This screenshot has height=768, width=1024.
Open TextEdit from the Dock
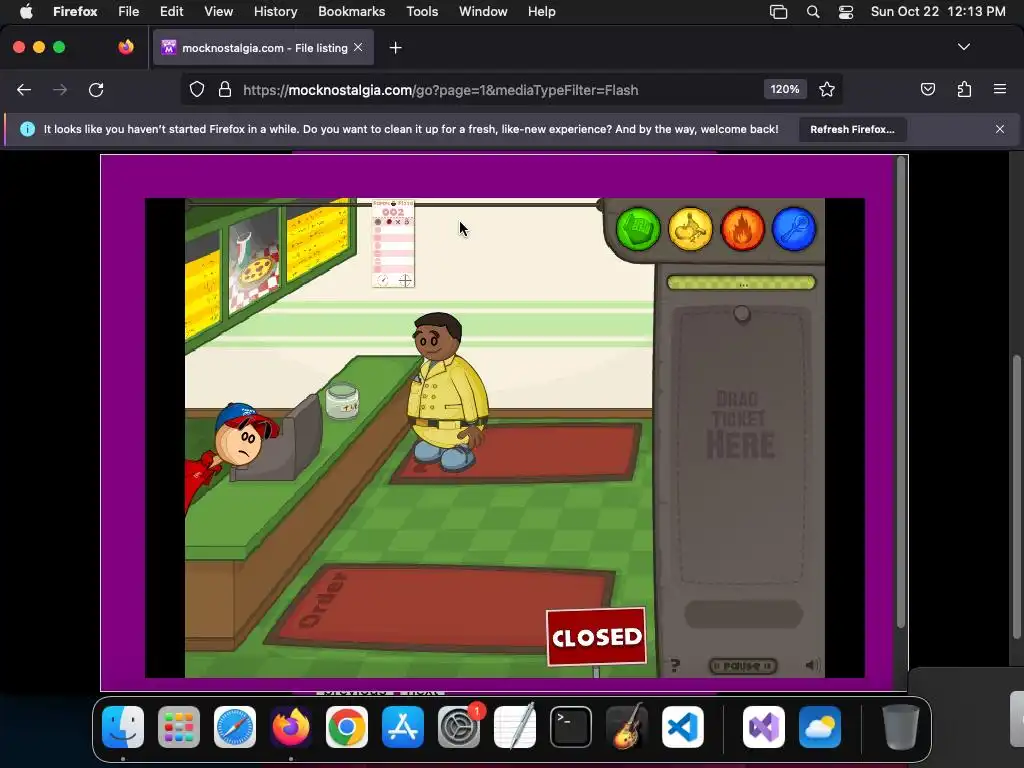click(515, 727)
